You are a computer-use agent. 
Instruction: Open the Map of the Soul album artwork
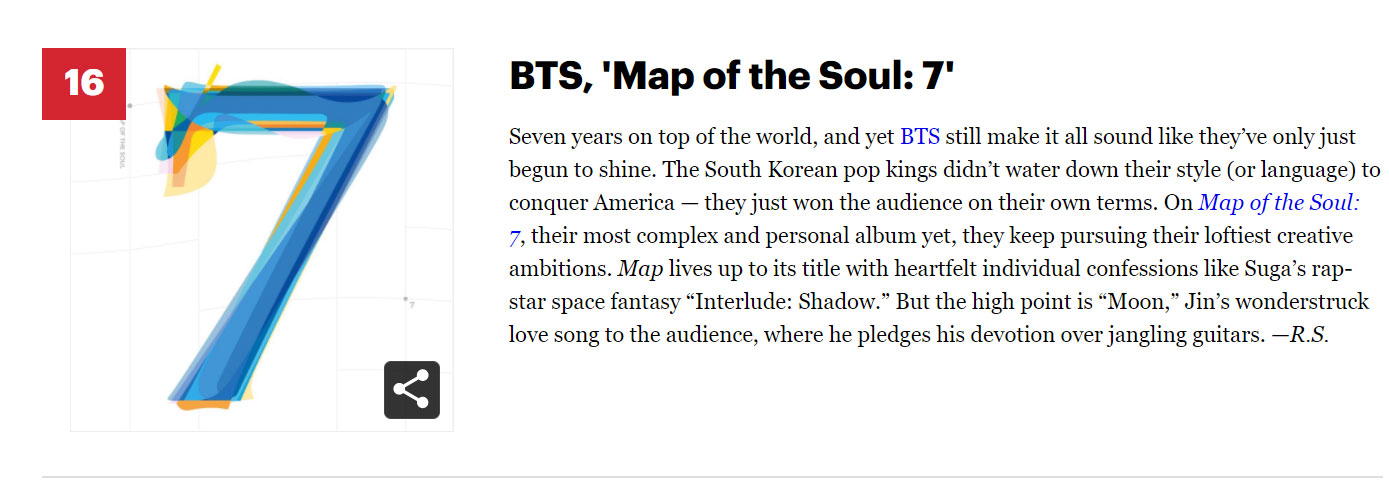click(x=262, y=240)
